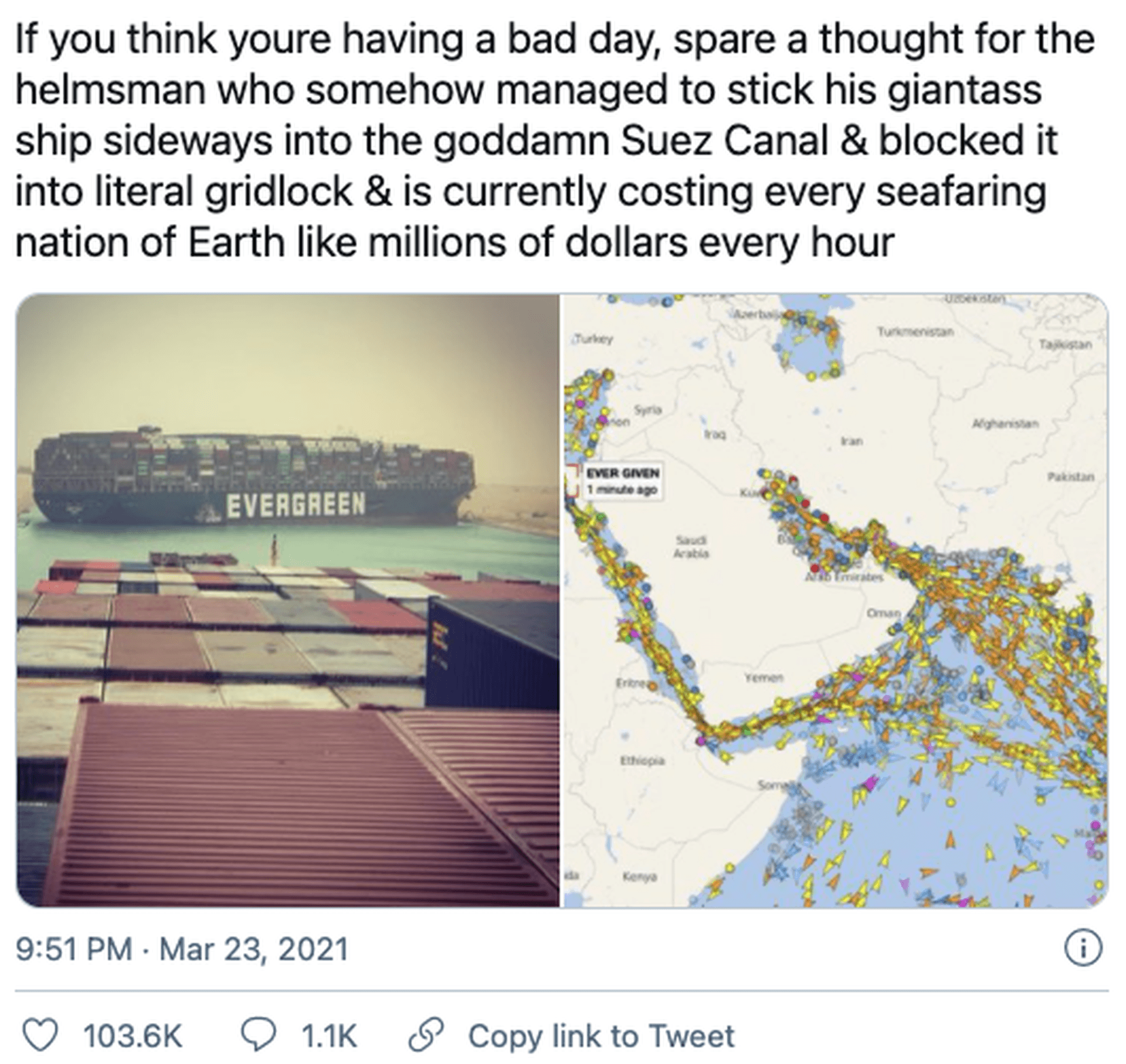Open the Evergreen ship photo
The image size is (1126, 1064).
point(287,600)
